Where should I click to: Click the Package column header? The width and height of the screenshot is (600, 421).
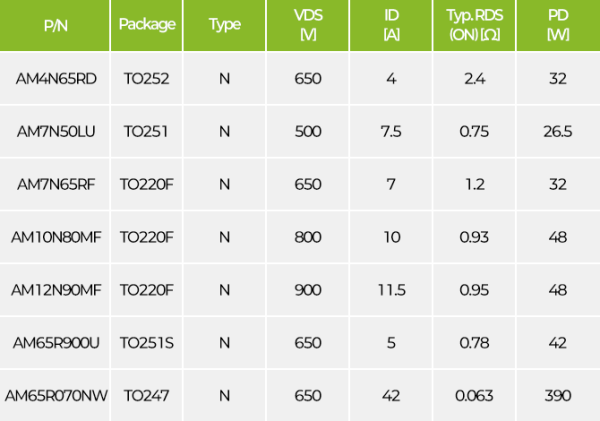pos(147,25)
